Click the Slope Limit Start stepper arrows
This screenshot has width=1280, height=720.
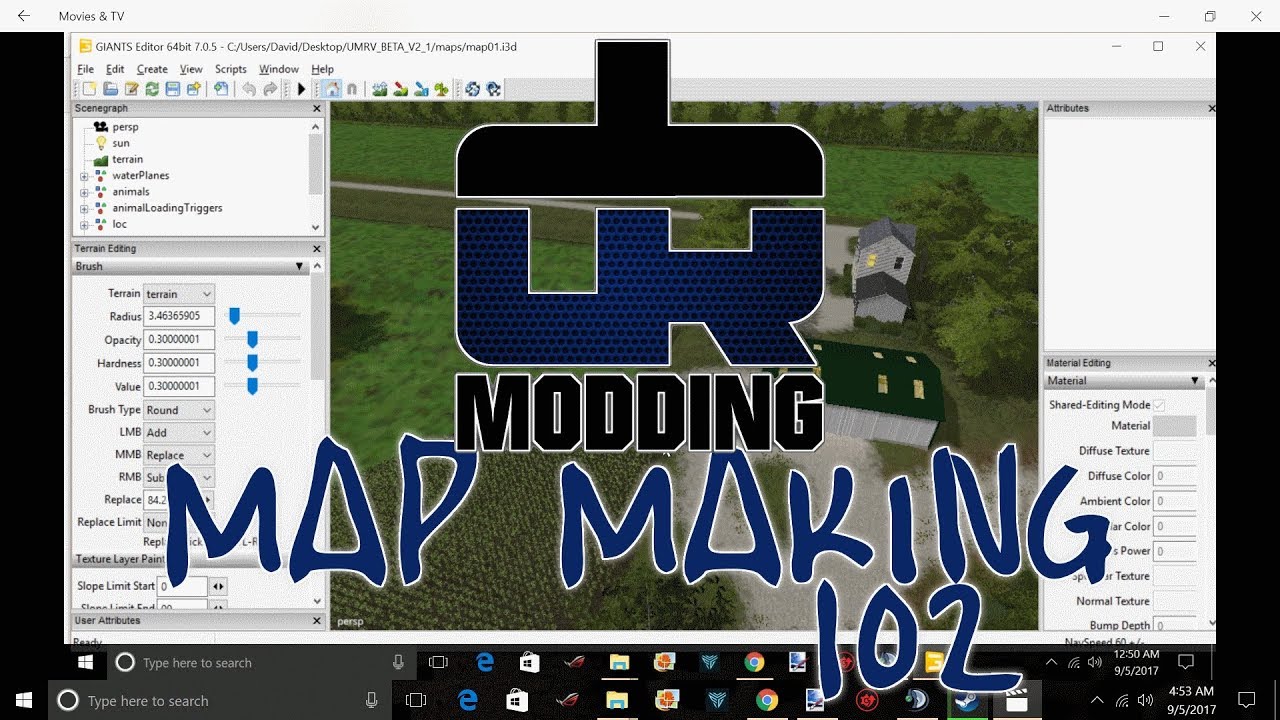pos(218,586)
